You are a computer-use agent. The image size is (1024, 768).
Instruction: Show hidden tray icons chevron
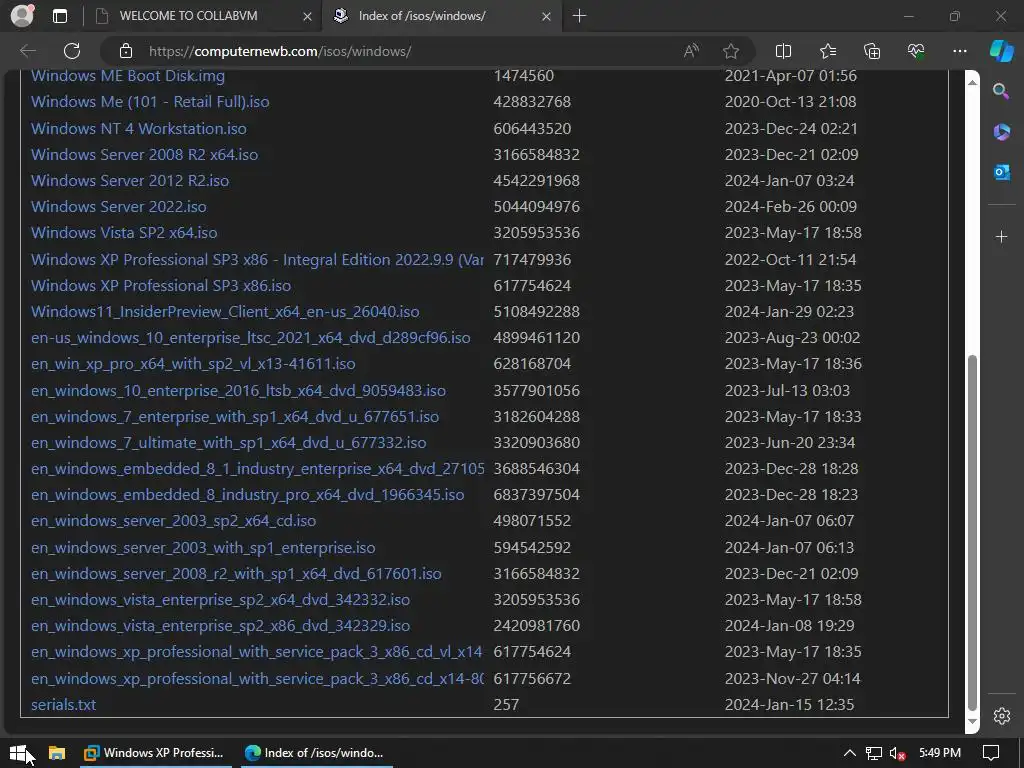coord(849,753)
